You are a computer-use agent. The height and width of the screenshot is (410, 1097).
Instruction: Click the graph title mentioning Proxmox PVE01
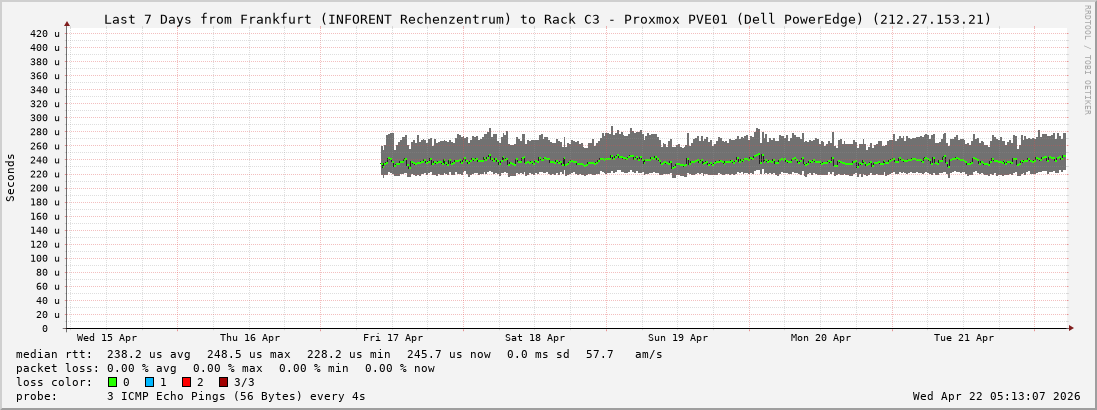point(548,19)
